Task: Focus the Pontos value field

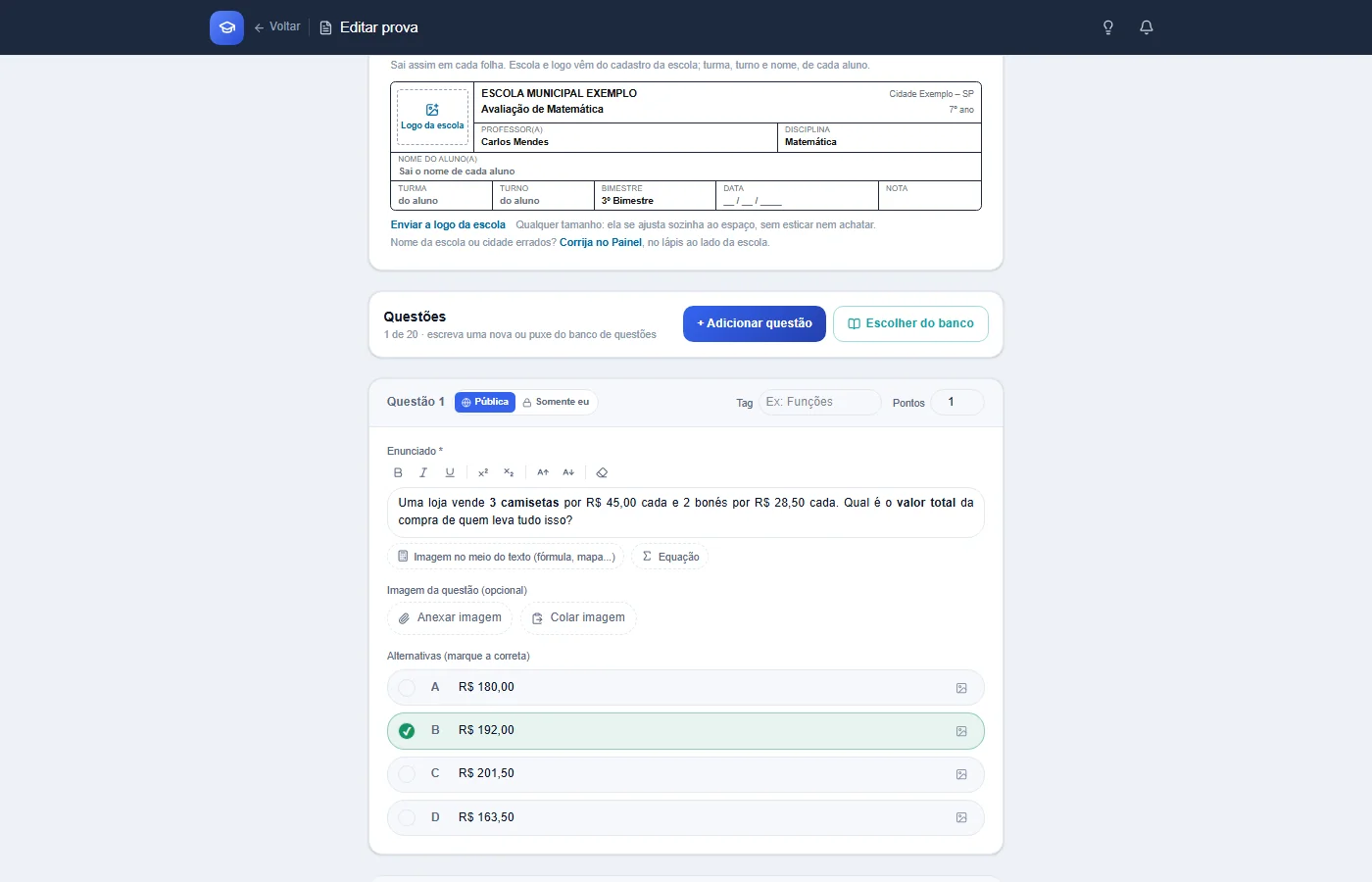Action: [x=956, y=402]
